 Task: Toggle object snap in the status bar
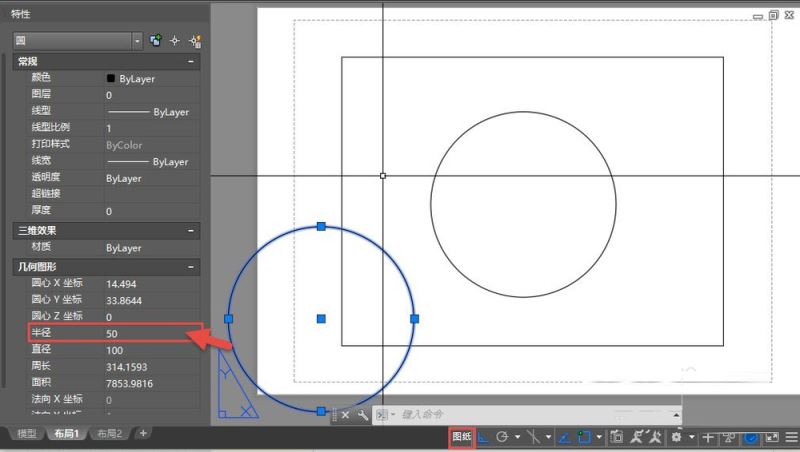584,437
